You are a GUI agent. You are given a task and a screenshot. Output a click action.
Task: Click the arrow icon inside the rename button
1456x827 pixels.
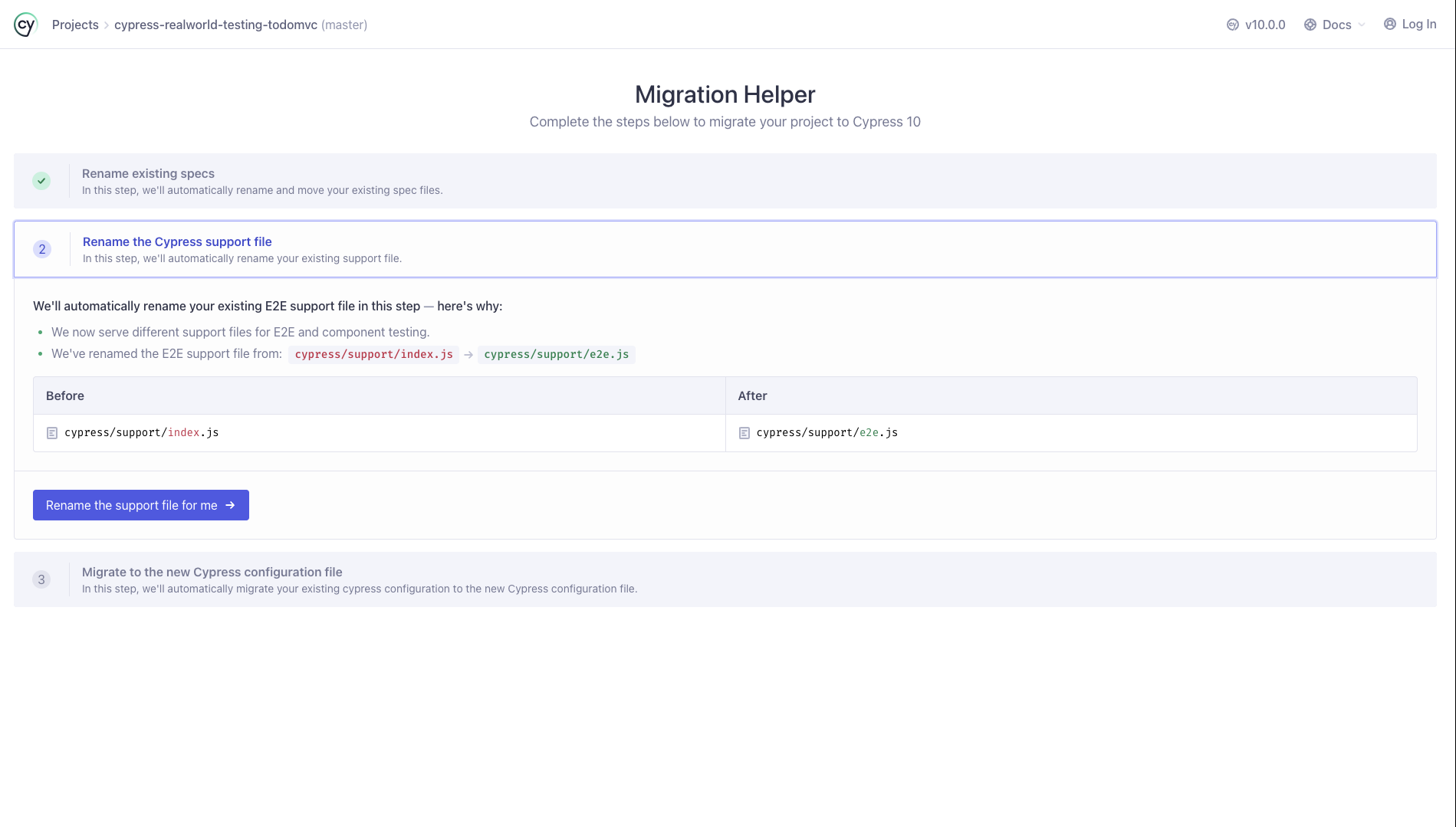(x=230, y=505)
